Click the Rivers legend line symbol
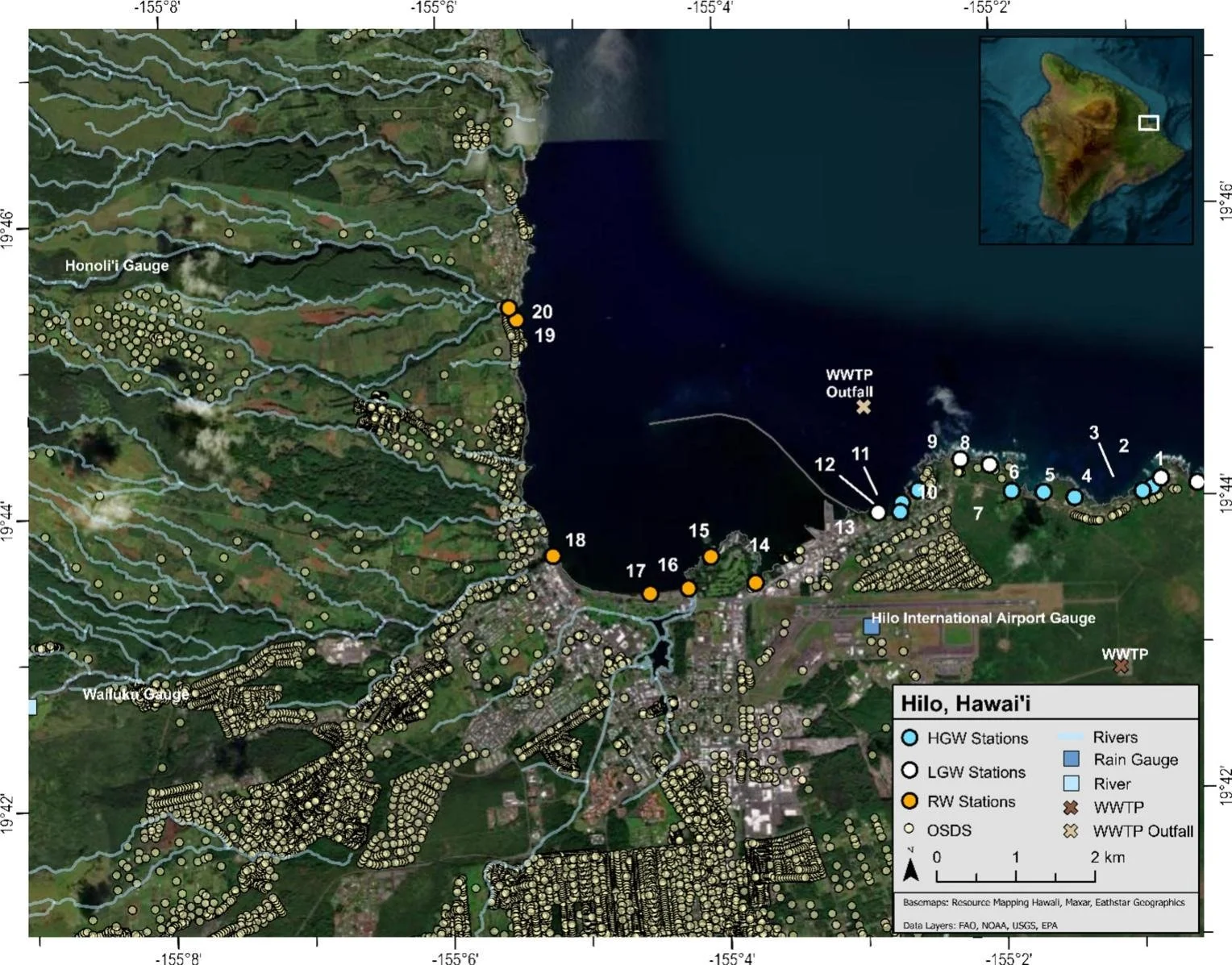This screenshot has height=965, width=1232. point(1072,737)
